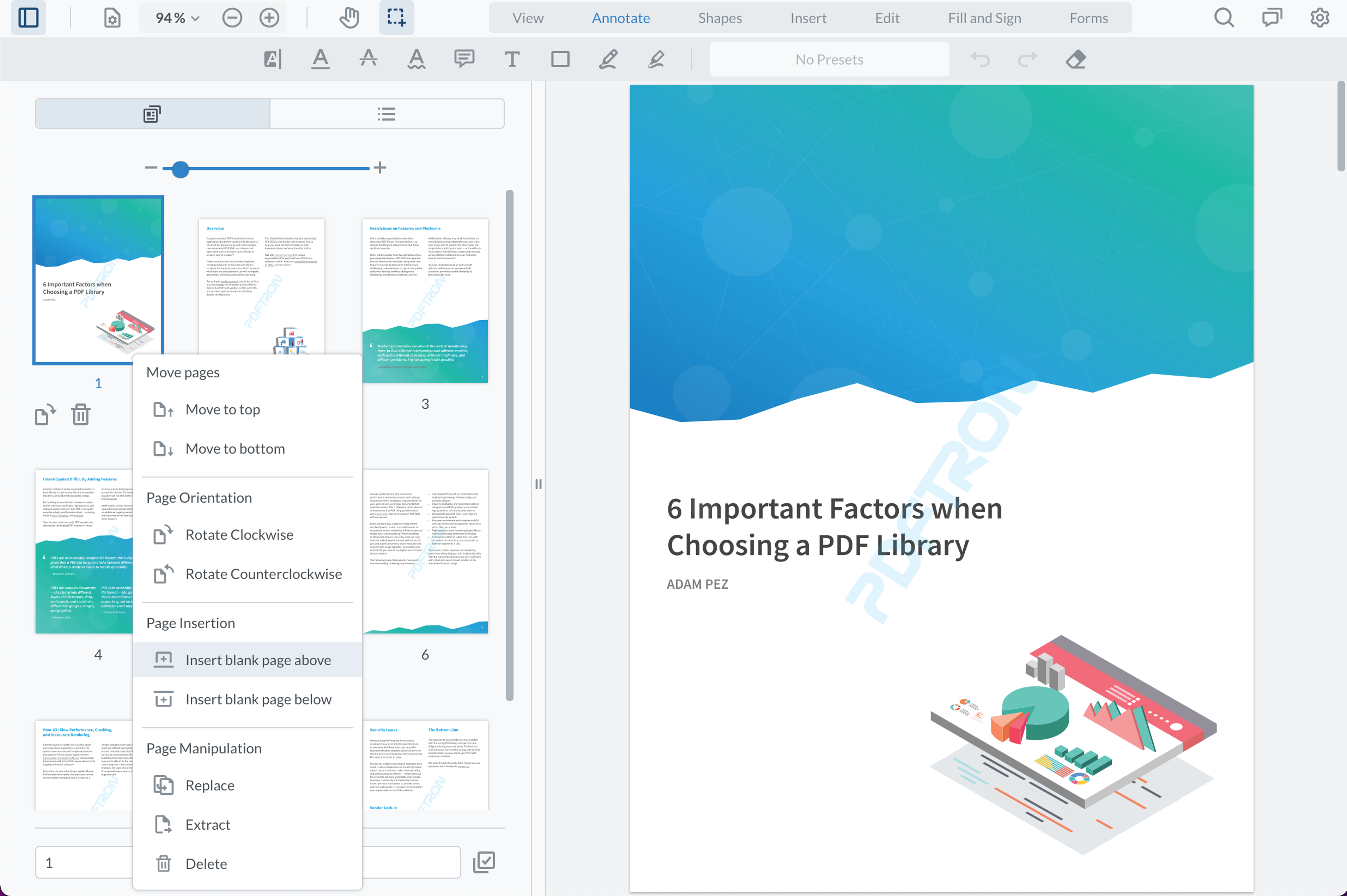This screenshot has height=896, width=1347.
Task: Open the No Presets dropdown
Action: (829, 59)
